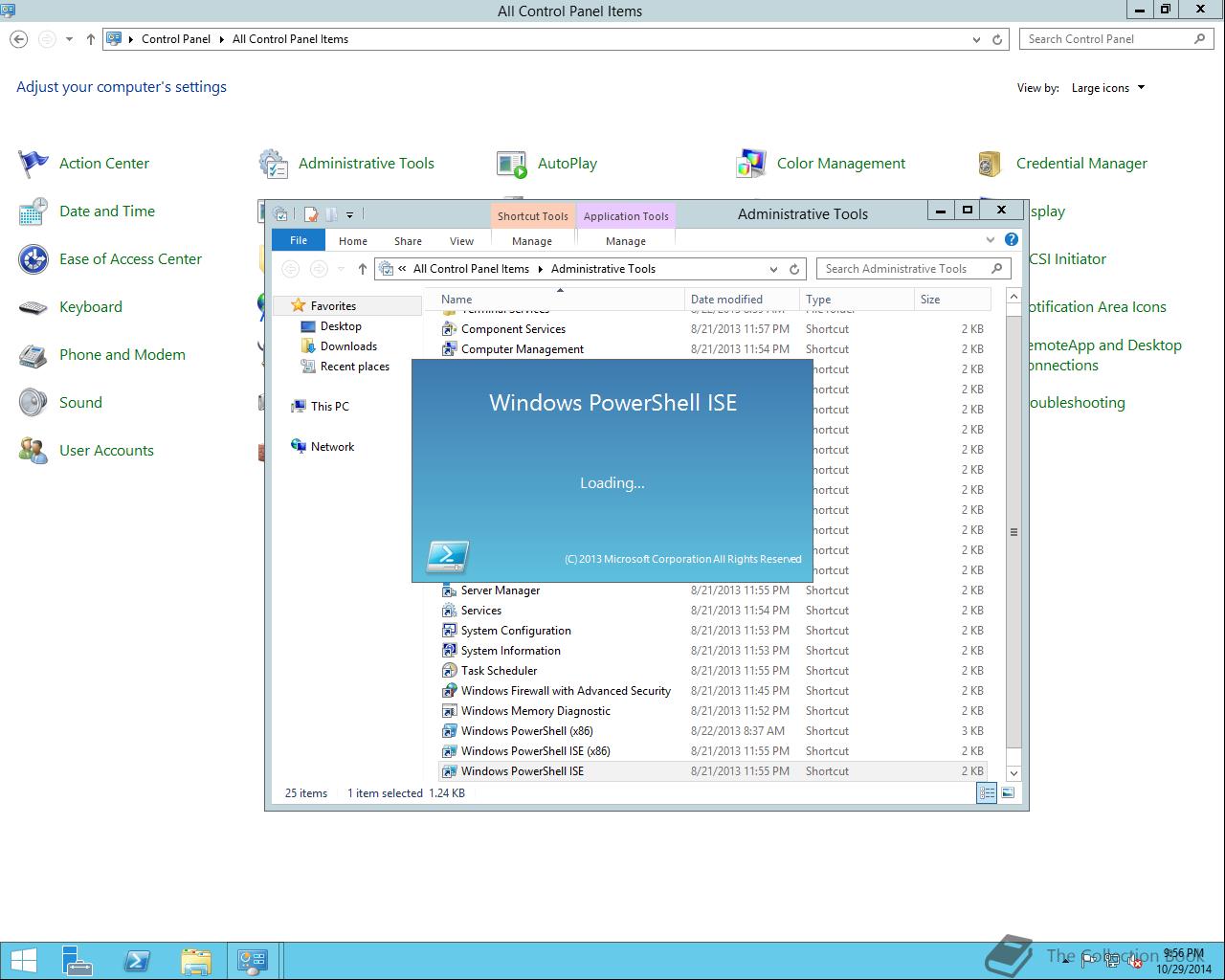Select Component Services shortcut
1225x980 pixels.
pyautogui.click(x=513, y=329)
